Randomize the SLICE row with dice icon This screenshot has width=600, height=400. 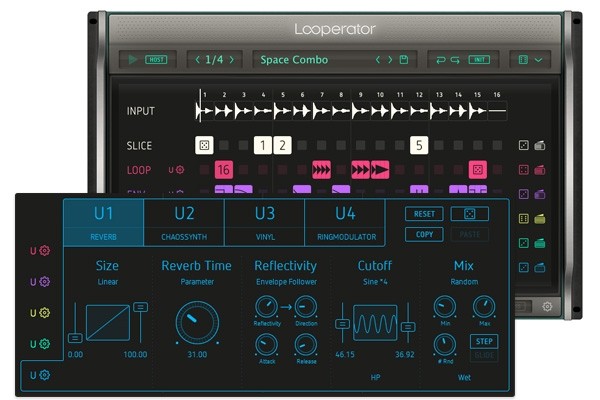click(523, 145)
